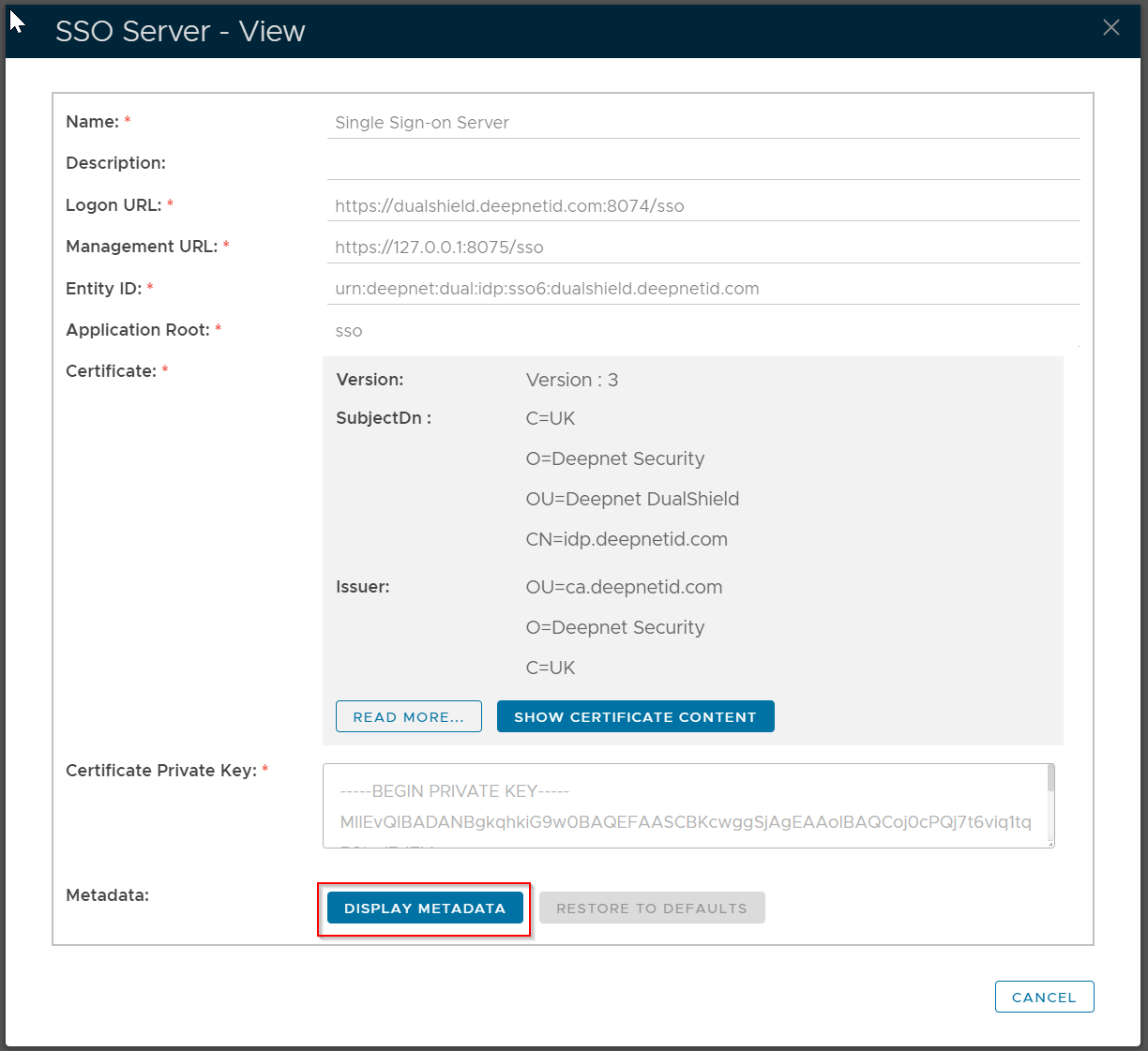Click the OU=ca.deepnetid.com issuer value
This screenshot has width=1148, height=1051.
[x=624, y=588]
